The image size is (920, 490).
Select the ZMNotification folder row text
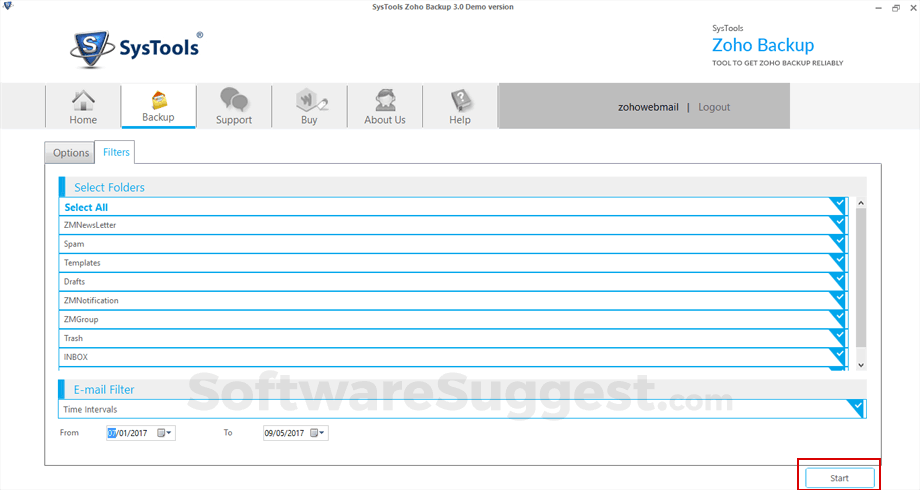pyautogui.click(x=91, y=300)
